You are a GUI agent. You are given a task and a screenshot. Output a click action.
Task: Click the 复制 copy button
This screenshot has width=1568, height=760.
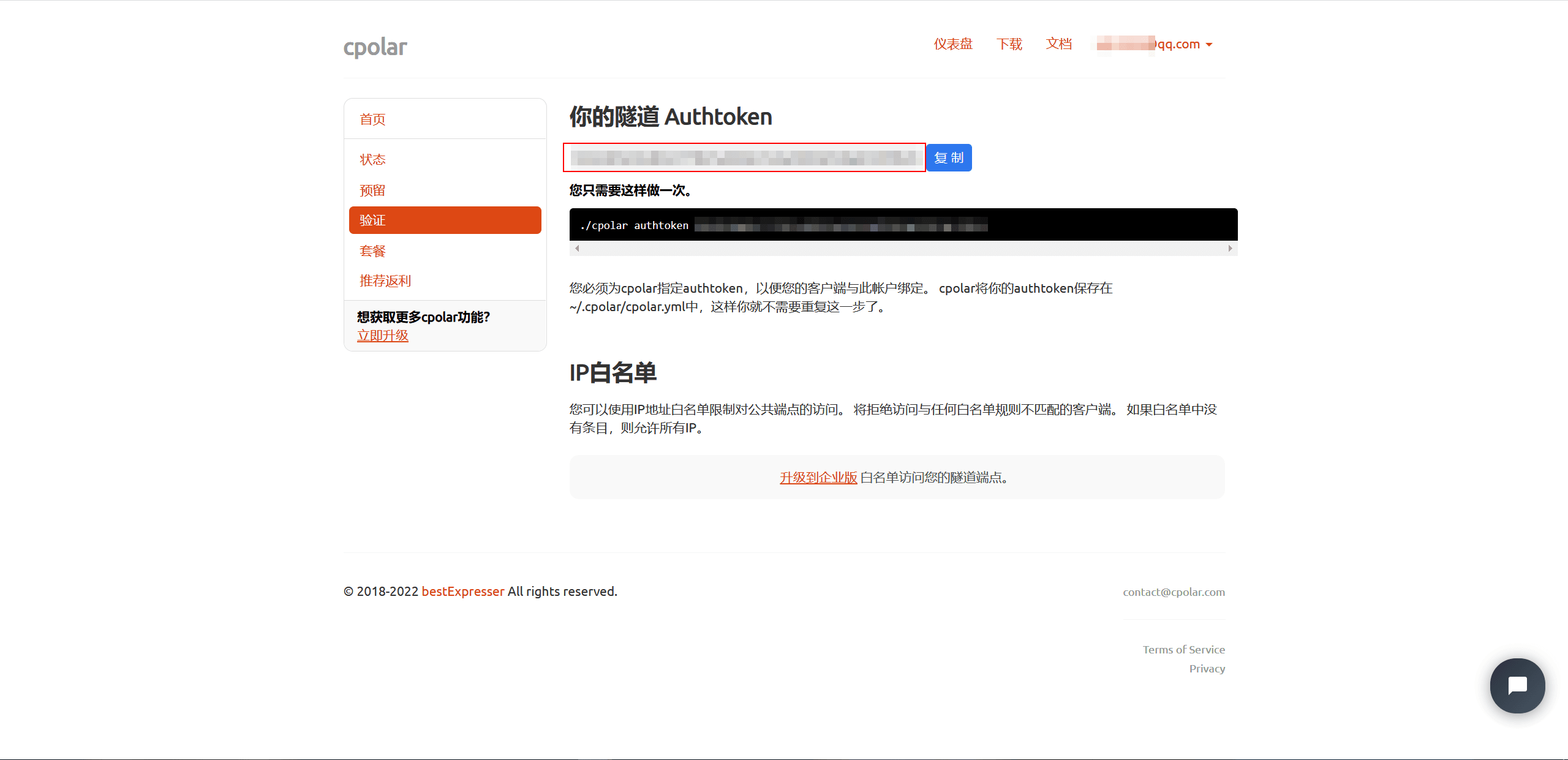click(949, 157)
